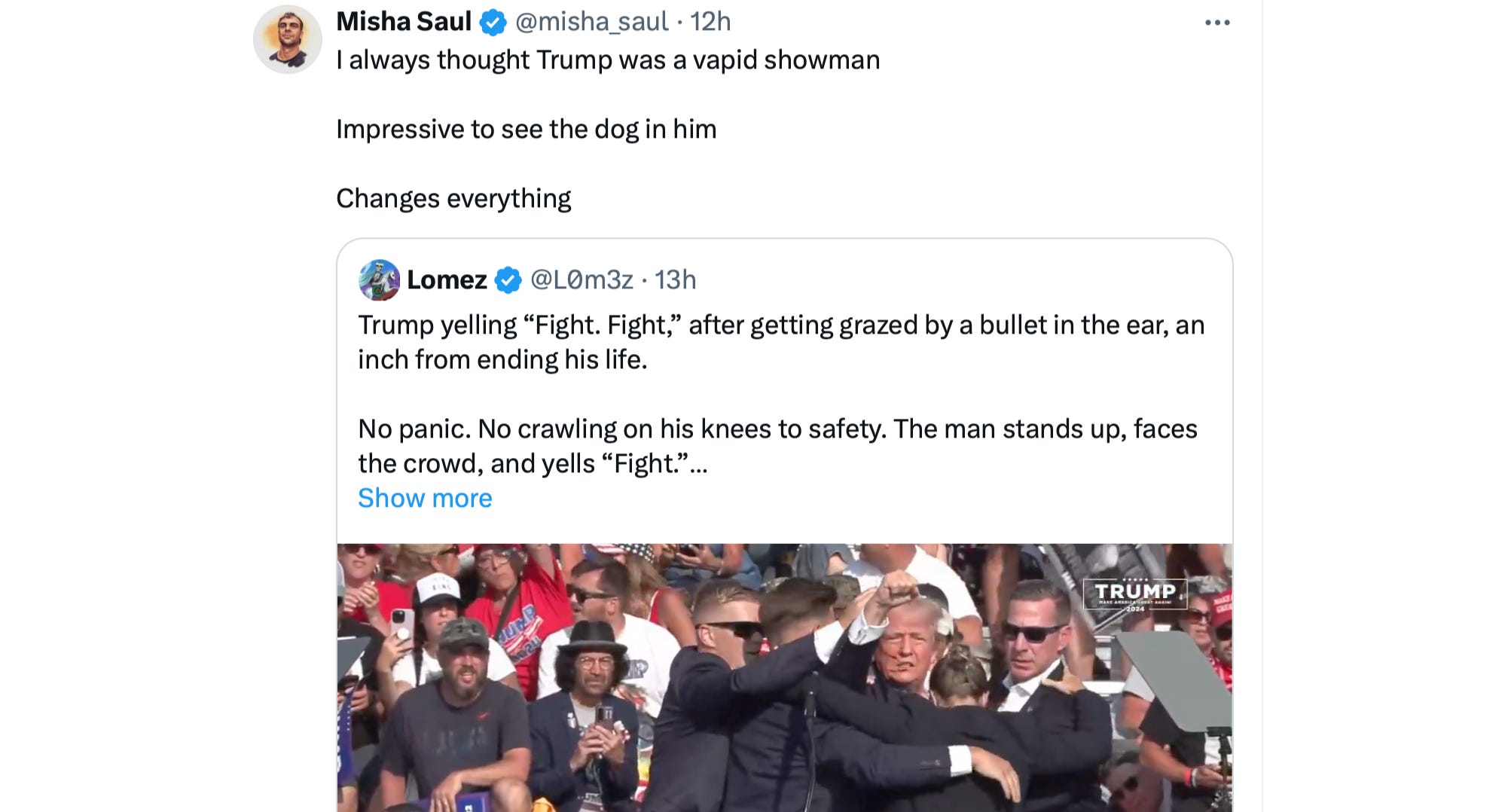Click the verified badge beside Lomez
The image size is (1511, 812).
[508, 280]
